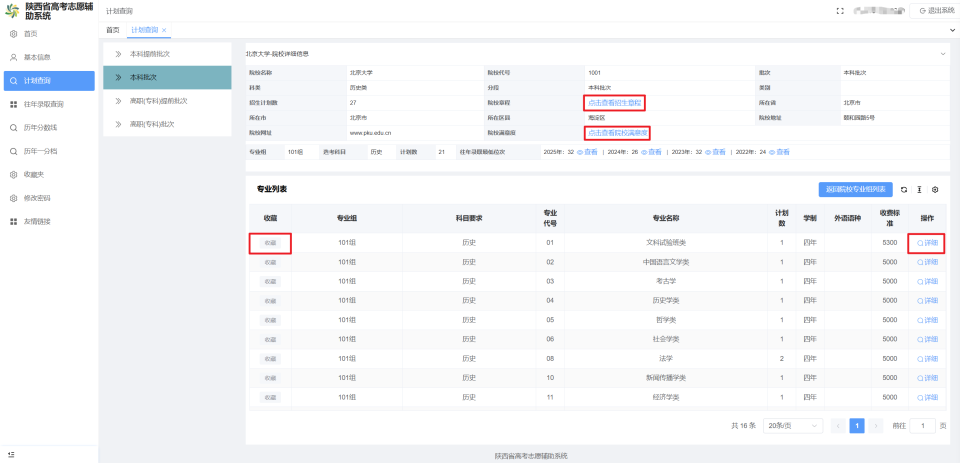Expand the 高职(专科)提前批次 batch
The width and height of the screenshot is (960, 463).
(167, 101)
